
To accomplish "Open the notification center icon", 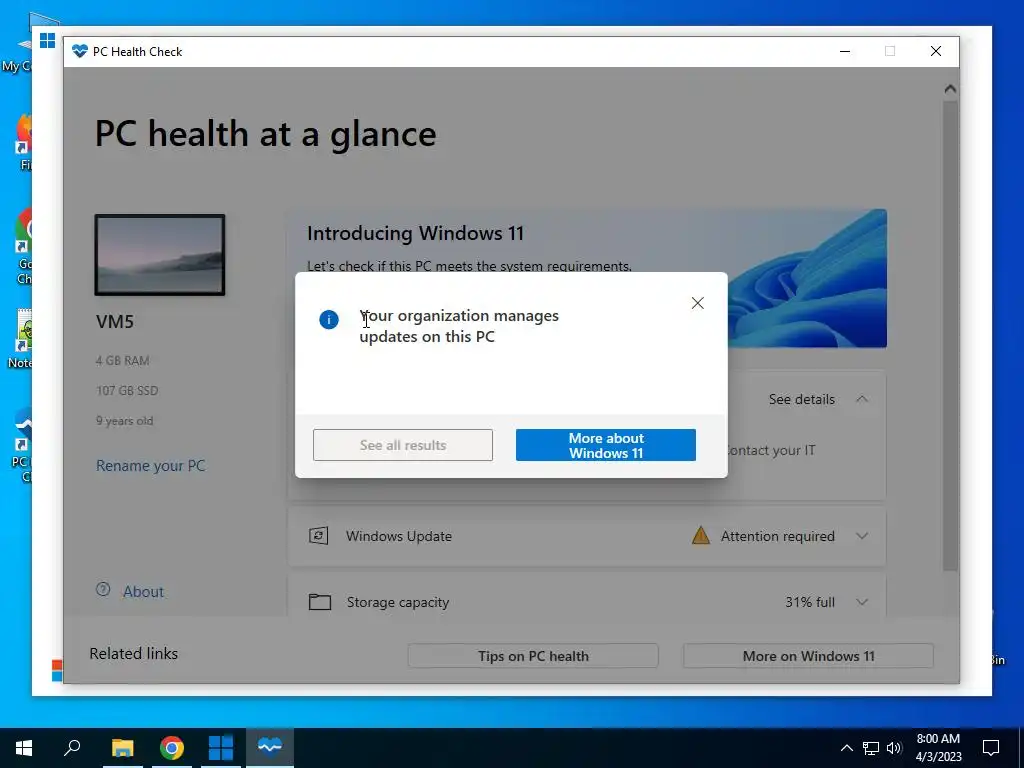I will click(991, 748).
